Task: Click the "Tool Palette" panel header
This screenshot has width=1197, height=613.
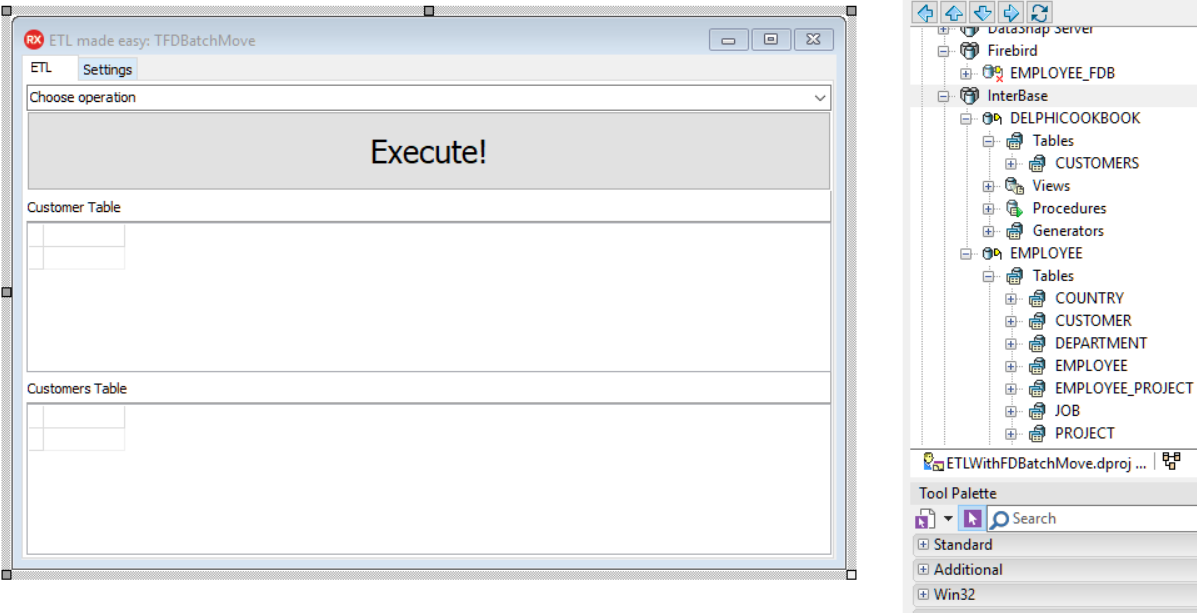Action: click(x=1053, y=494)
